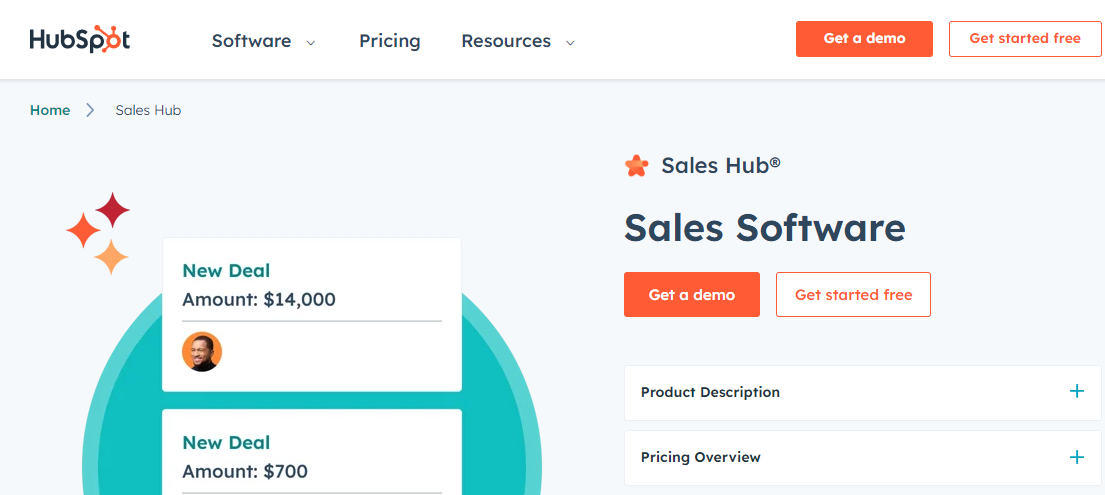Click the plus icon on Pricing Overview
The image size is (1105, 495).
tap(1077, 457)
